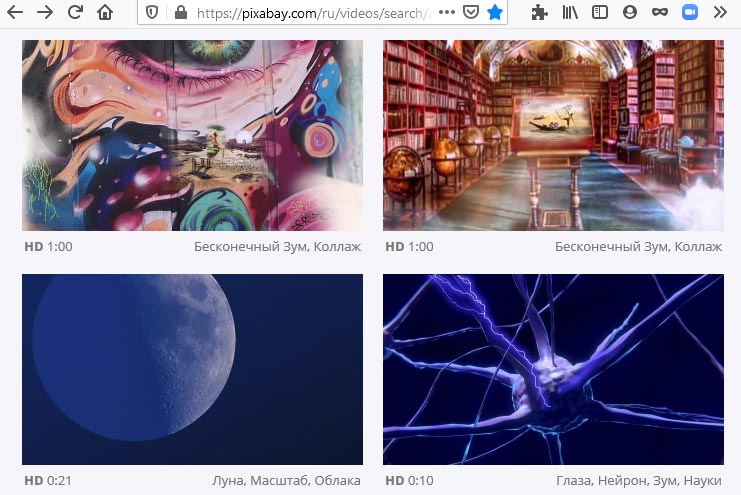
Task: Go back to the previous page
Action: [x=15, y=12]
